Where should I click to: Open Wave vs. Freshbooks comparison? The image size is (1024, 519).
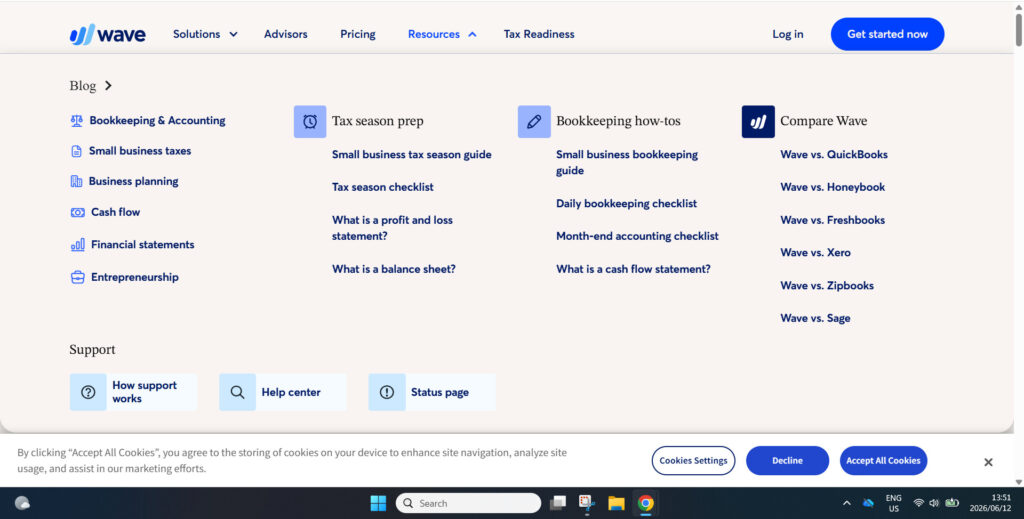point(833,220)
